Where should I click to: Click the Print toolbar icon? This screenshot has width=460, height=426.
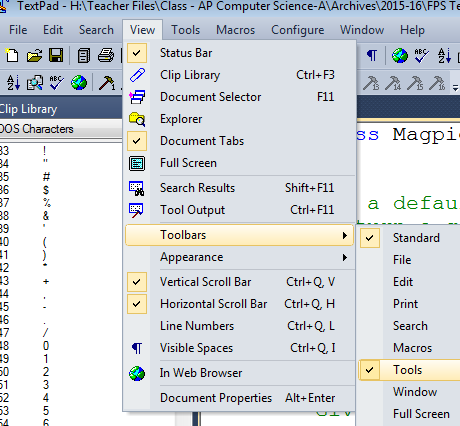click(x=106, y=55)
